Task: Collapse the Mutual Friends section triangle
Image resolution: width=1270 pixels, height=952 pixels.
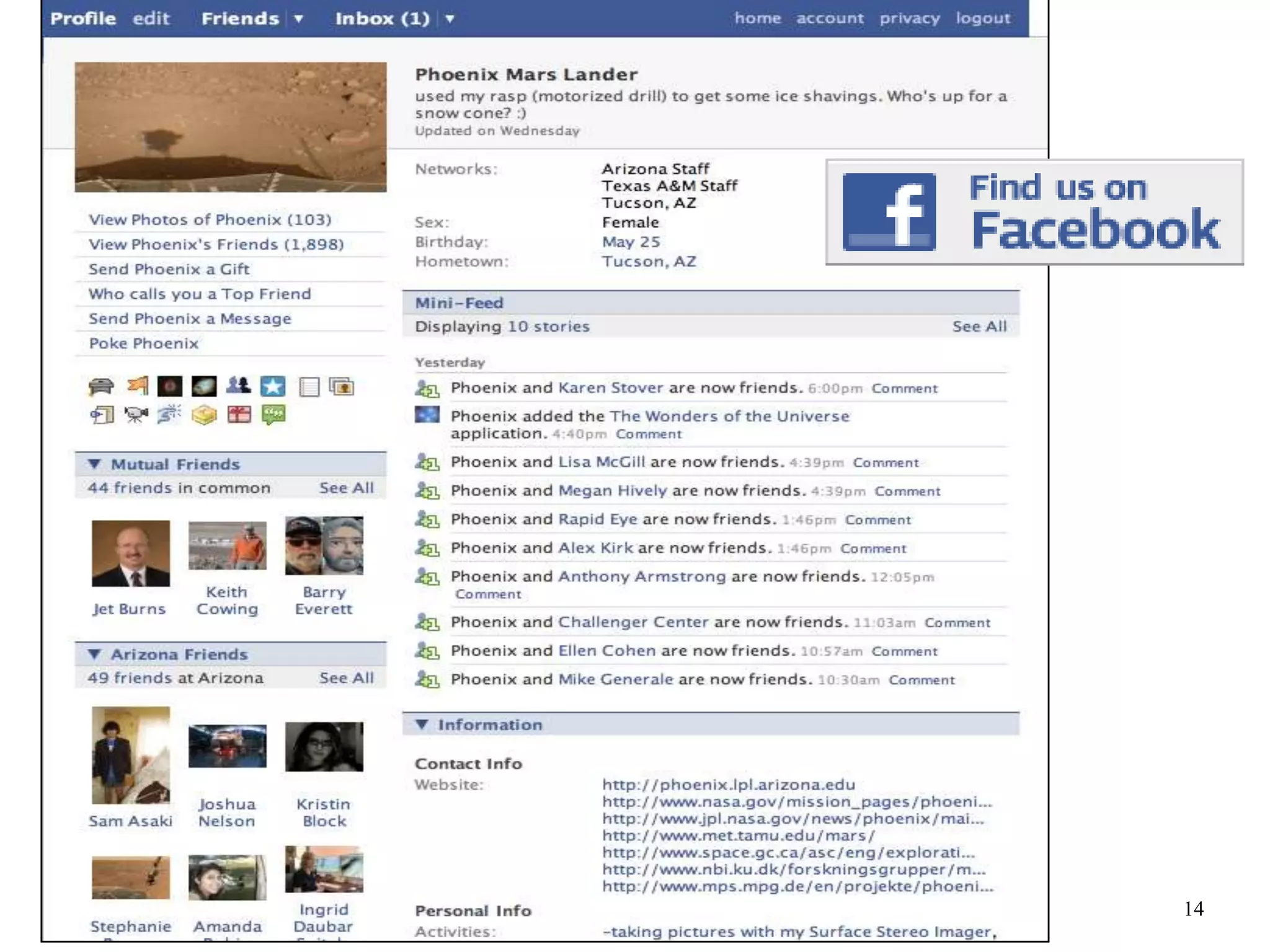Action: coord(94,464)
